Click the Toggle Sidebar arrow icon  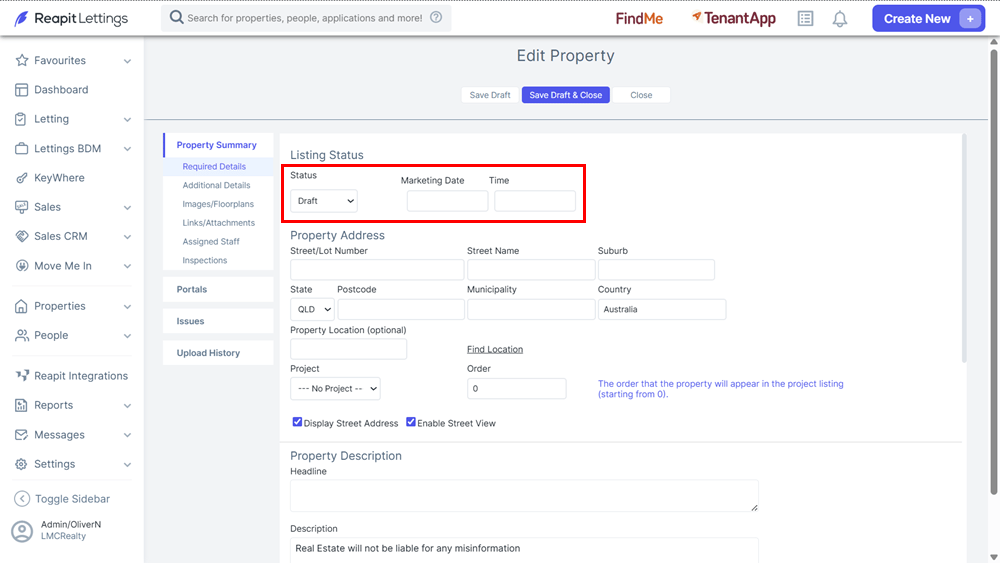(x=22, y=499)
